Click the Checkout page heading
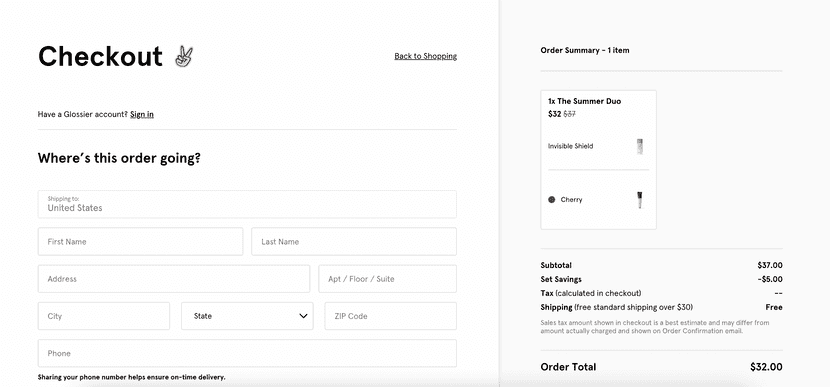Screen dimensions: 830x387 tap(100, 56)
